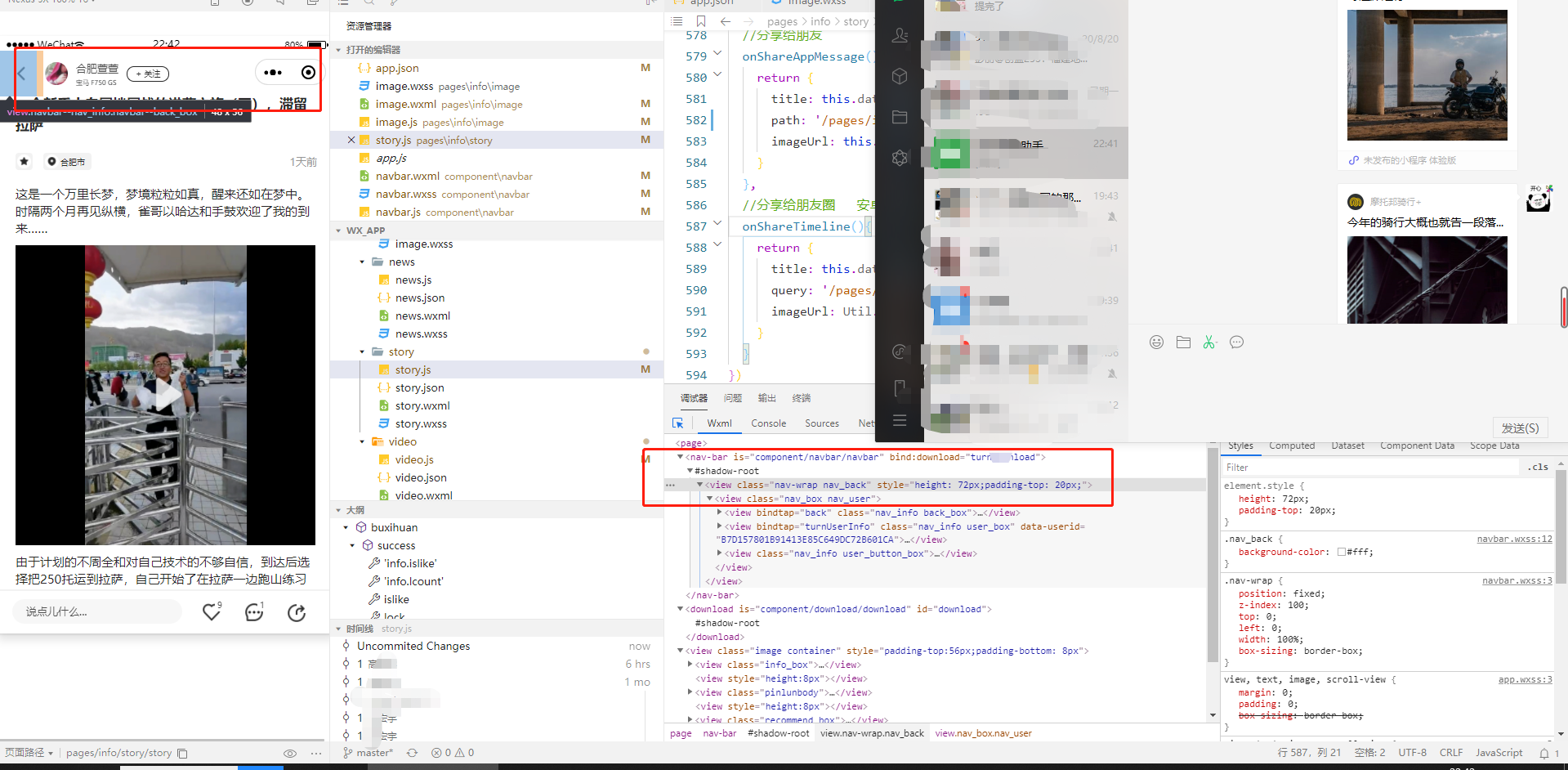
Task: Copy the page path in status bar
Action: coord(182,753)
